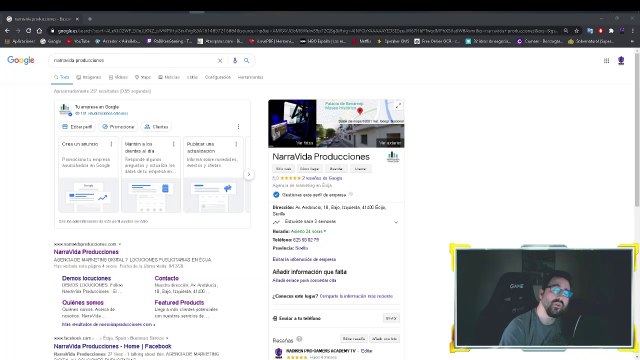Go back with the browser back arrow
Viewport: 640px width, 360px height.
point(7,31)
